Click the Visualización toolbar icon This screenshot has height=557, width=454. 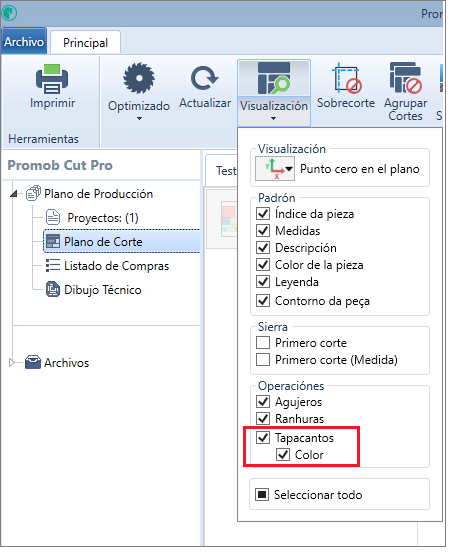tap(274, 78)
